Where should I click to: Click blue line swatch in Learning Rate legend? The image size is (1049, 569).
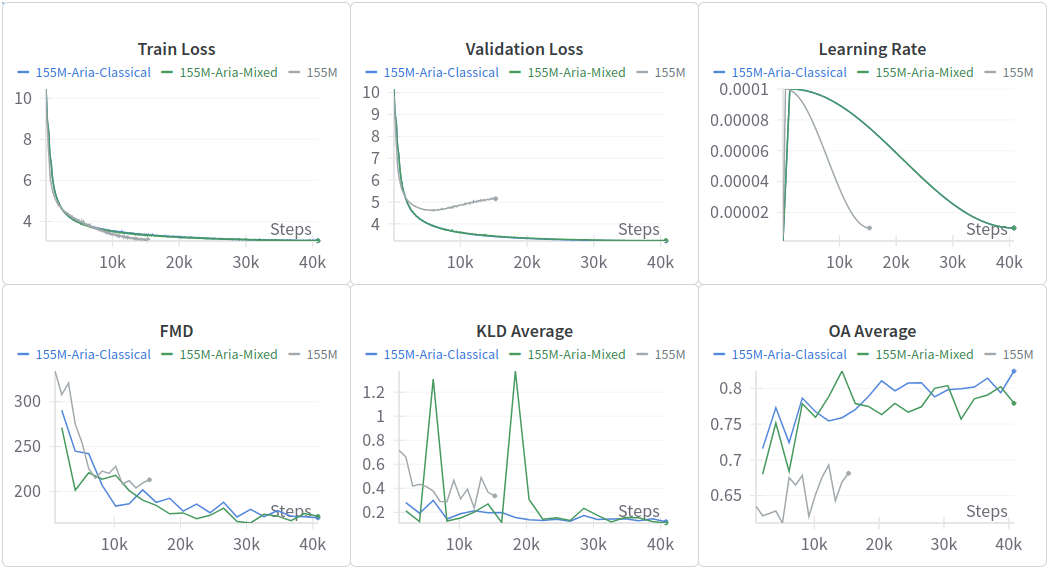[719, 72]
